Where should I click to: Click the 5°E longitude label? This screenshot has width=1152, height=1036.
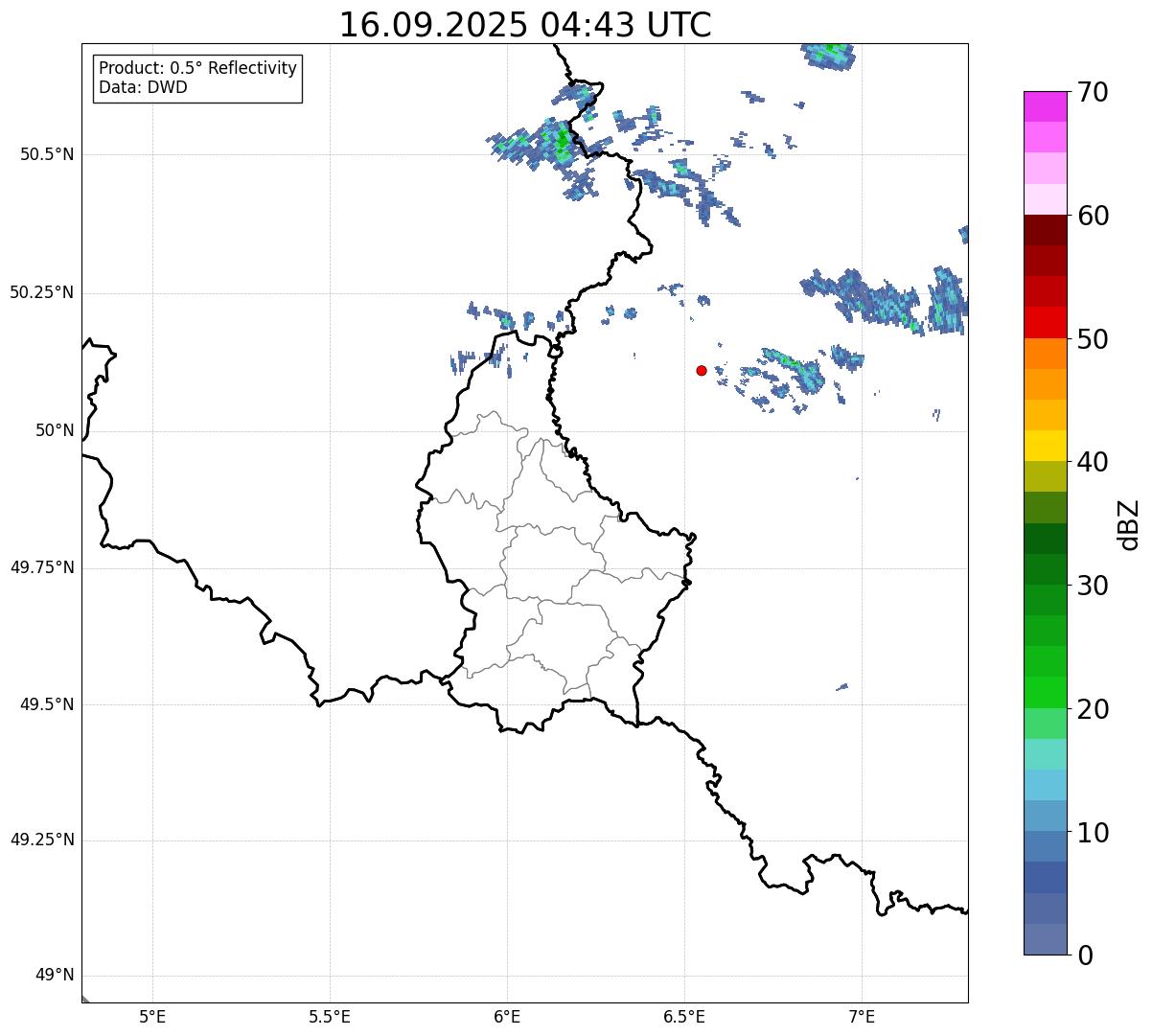152,1016
